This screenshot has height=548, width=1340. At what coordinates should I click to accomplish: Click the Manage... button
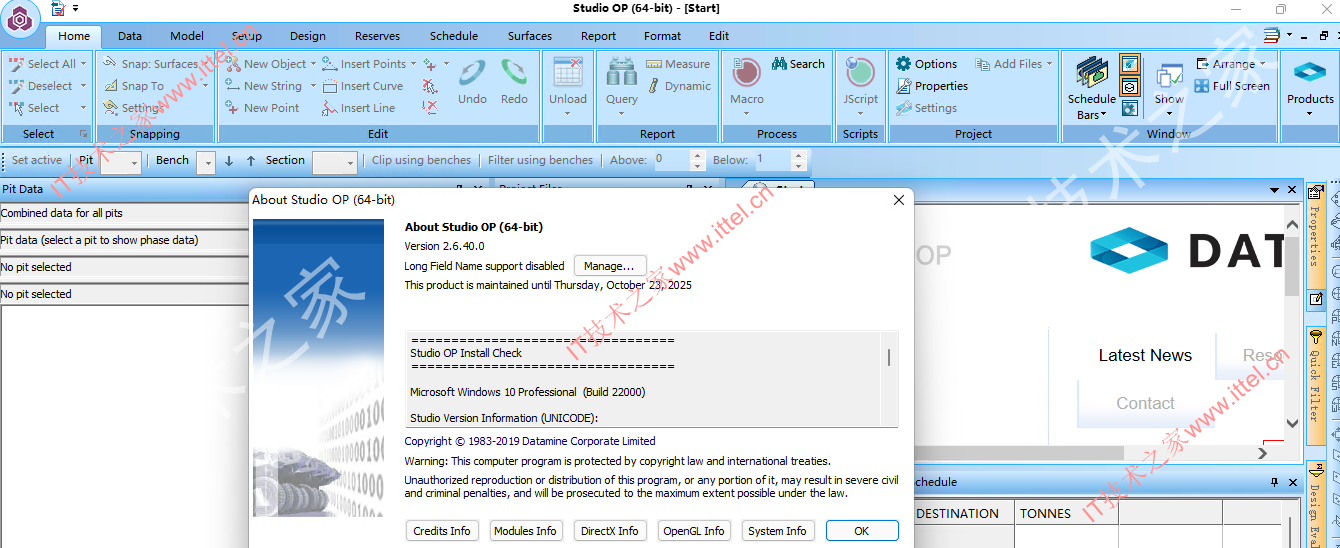609,266
